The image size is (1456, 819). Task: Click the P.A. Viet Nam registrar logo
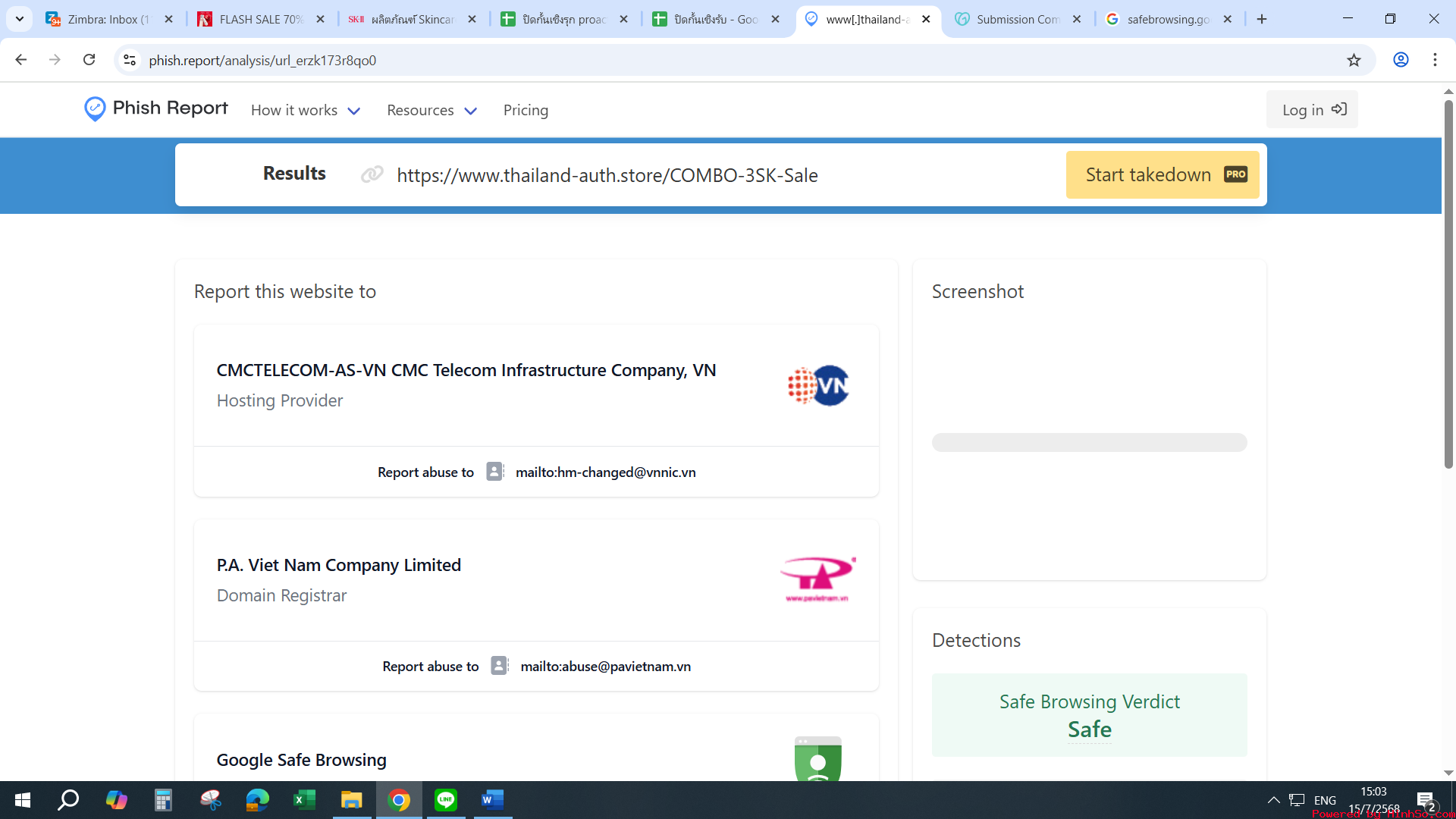click(818, 579)
